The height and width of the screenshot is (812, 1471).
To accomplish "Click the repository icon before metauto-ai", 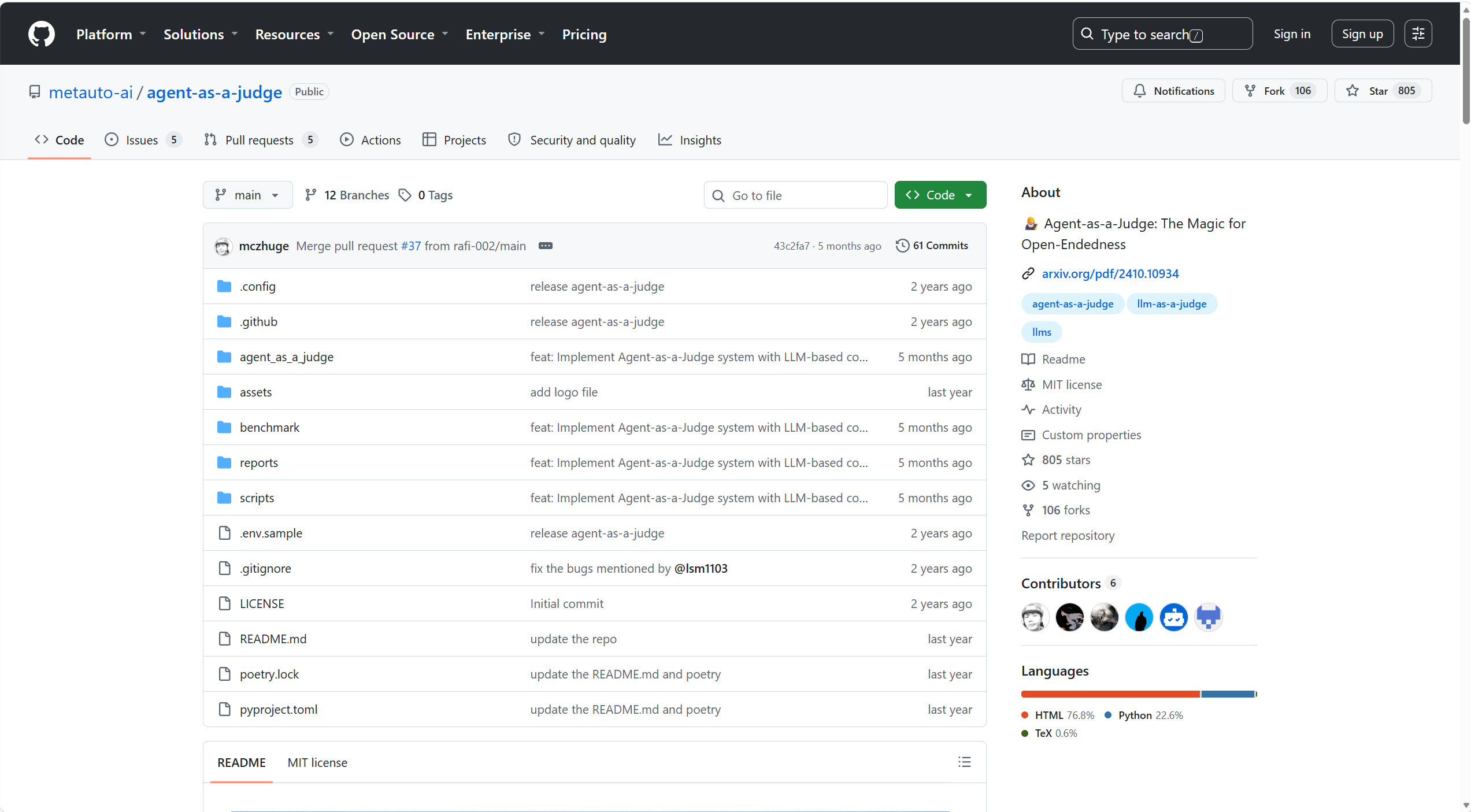I will pyautogui.click(x=35, y=92).
